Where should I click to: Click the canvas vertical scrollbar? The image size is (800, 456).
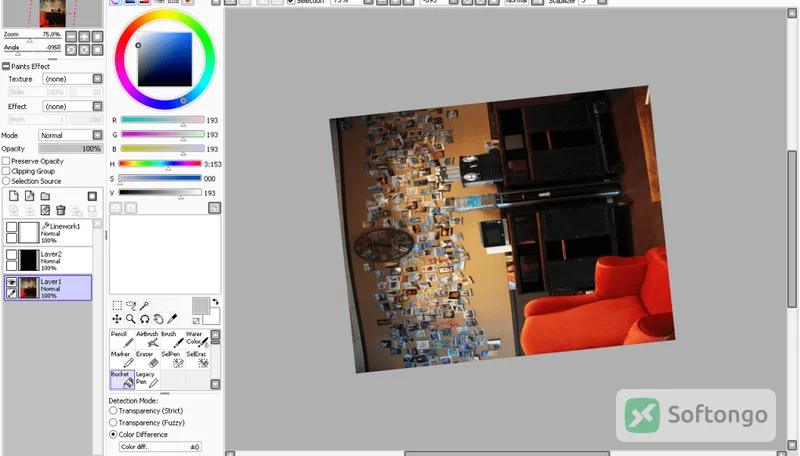[791, 230]
